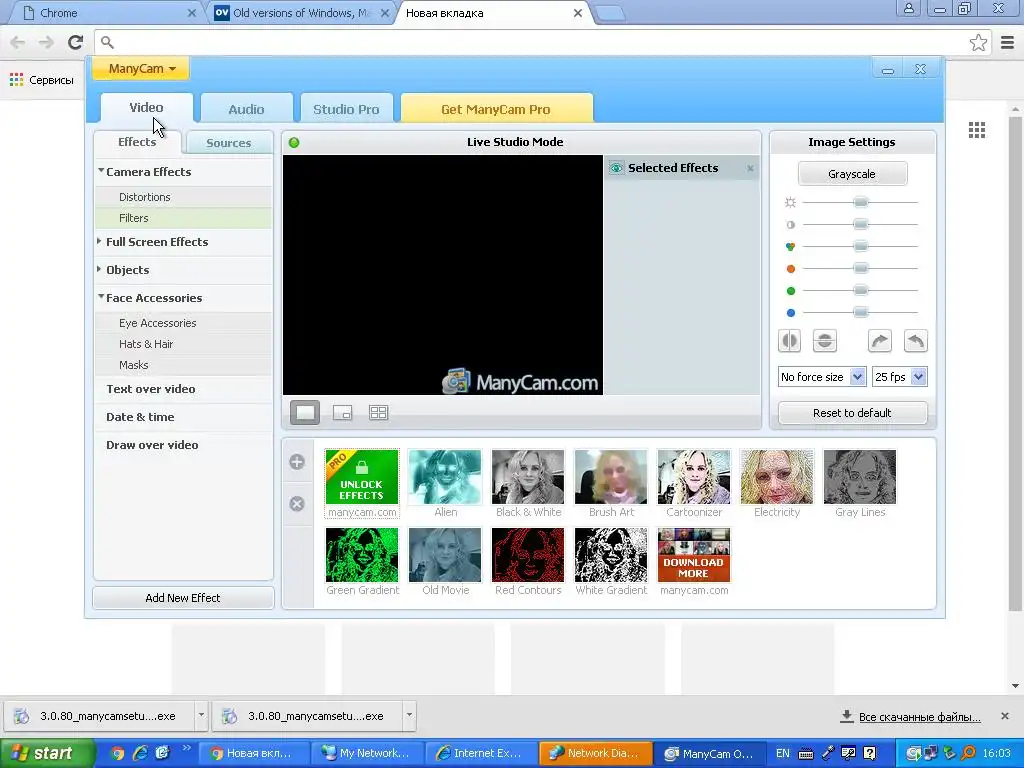
Task: Open options arrow for first downloaded exe
Action: [201, 716]
